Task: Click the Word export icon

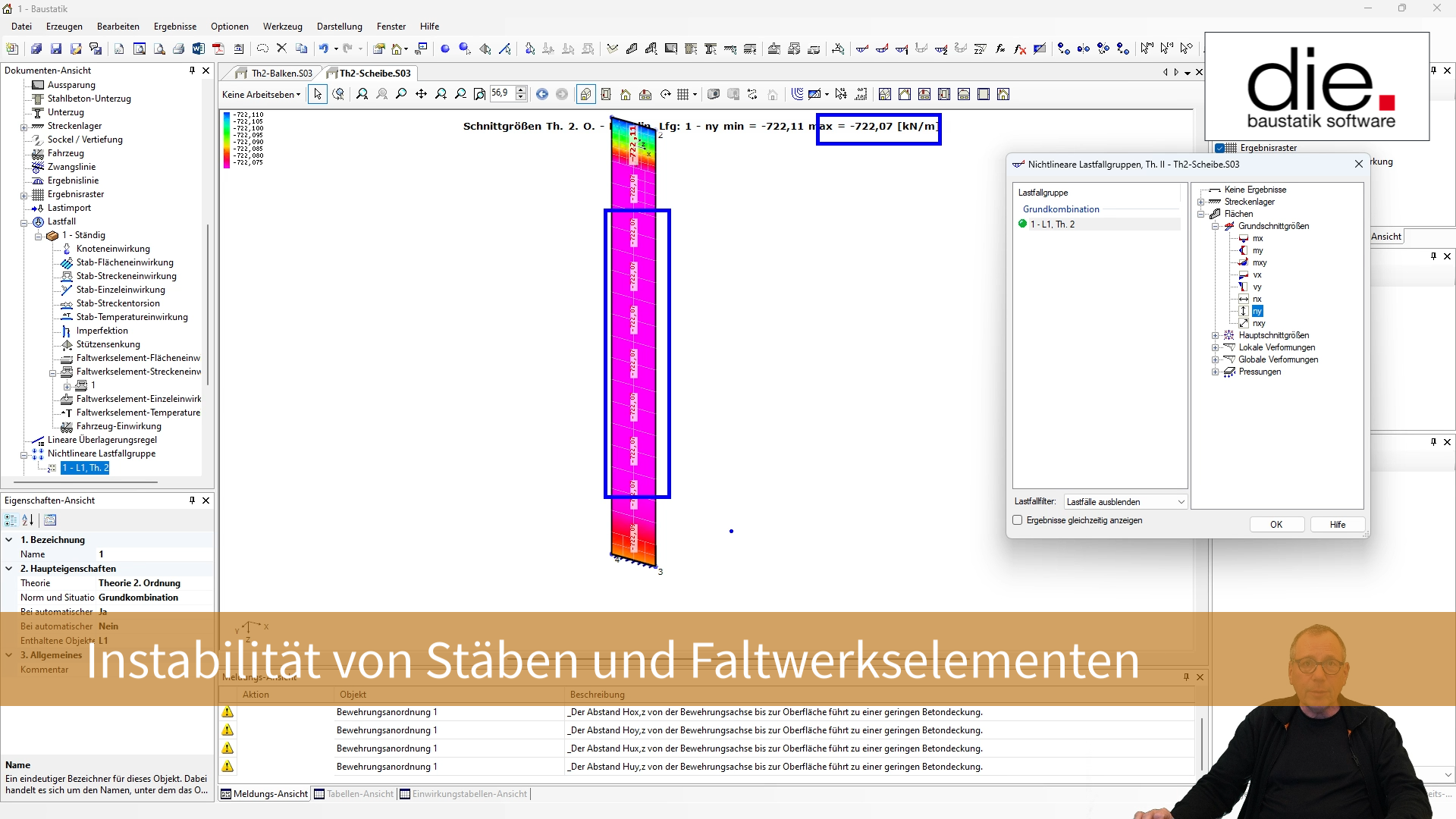Action: pyautogui.click(x=199, y=49)
